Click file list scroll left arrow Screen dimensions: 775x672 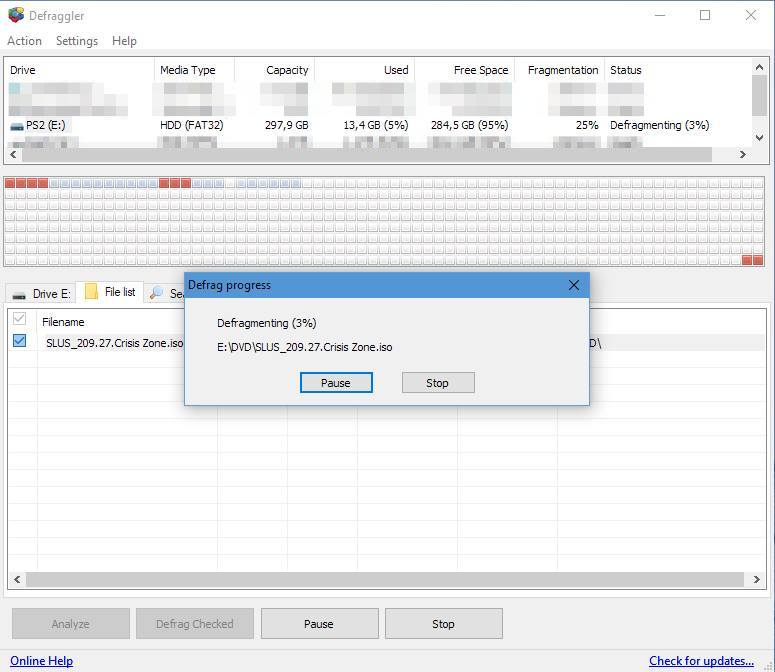(x=17, y=579)
